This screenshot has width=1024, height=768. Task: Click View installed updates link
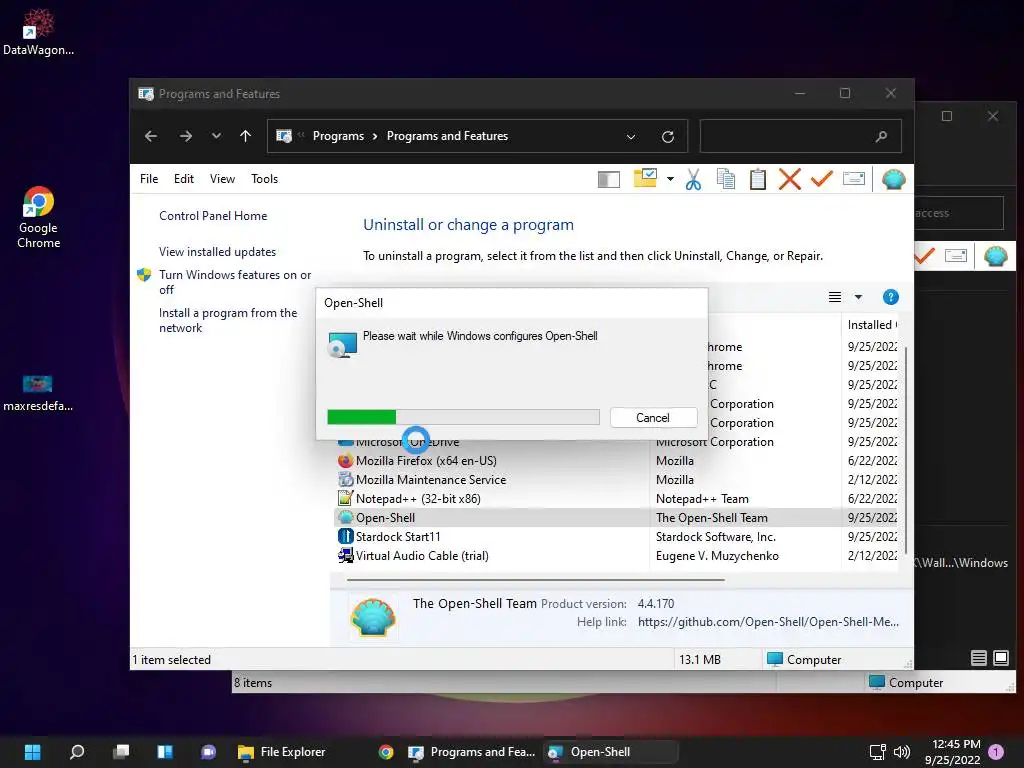coord(217,251)
